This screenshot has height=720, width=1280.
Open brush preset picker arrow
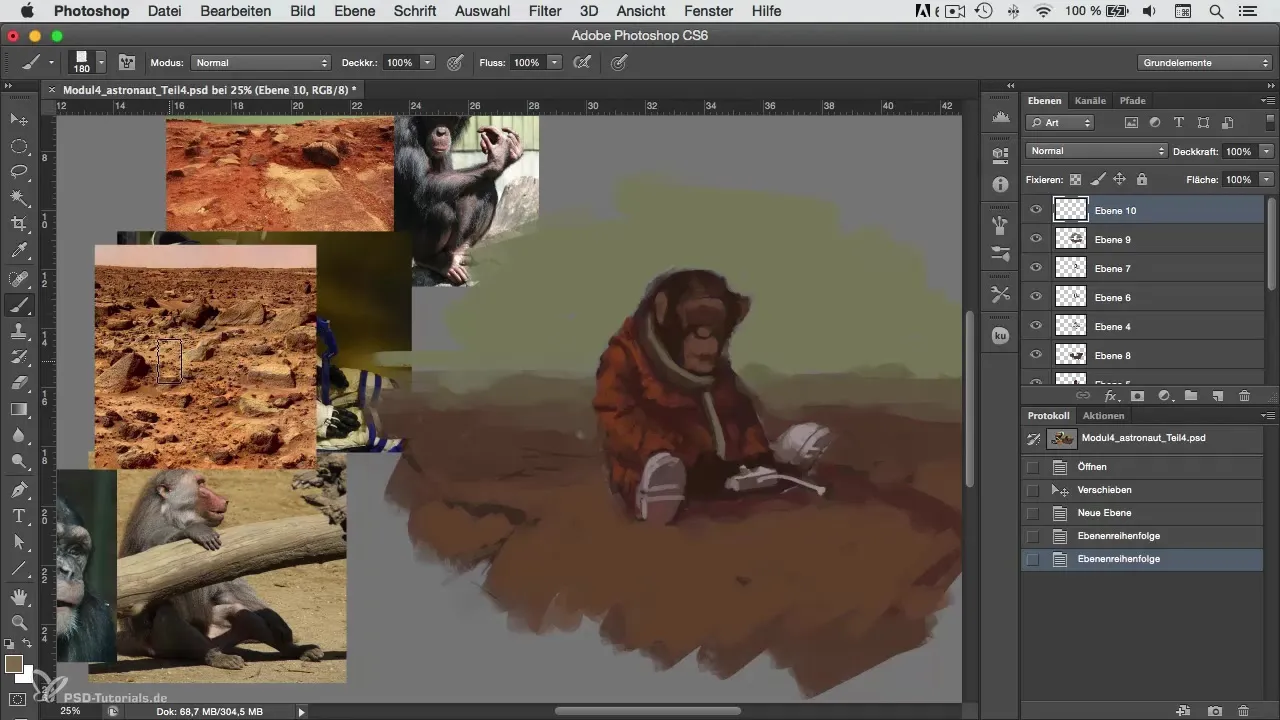(x=101, y=62)
